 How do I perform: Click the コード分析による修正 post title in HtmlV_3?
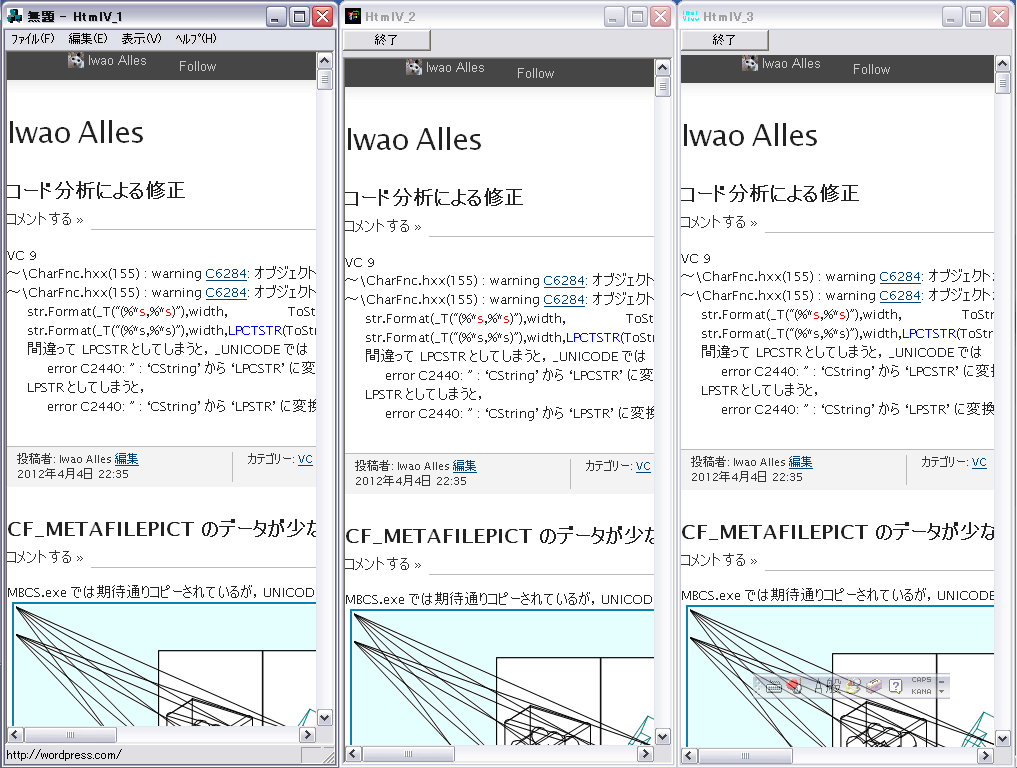click(x=770, y=193)
